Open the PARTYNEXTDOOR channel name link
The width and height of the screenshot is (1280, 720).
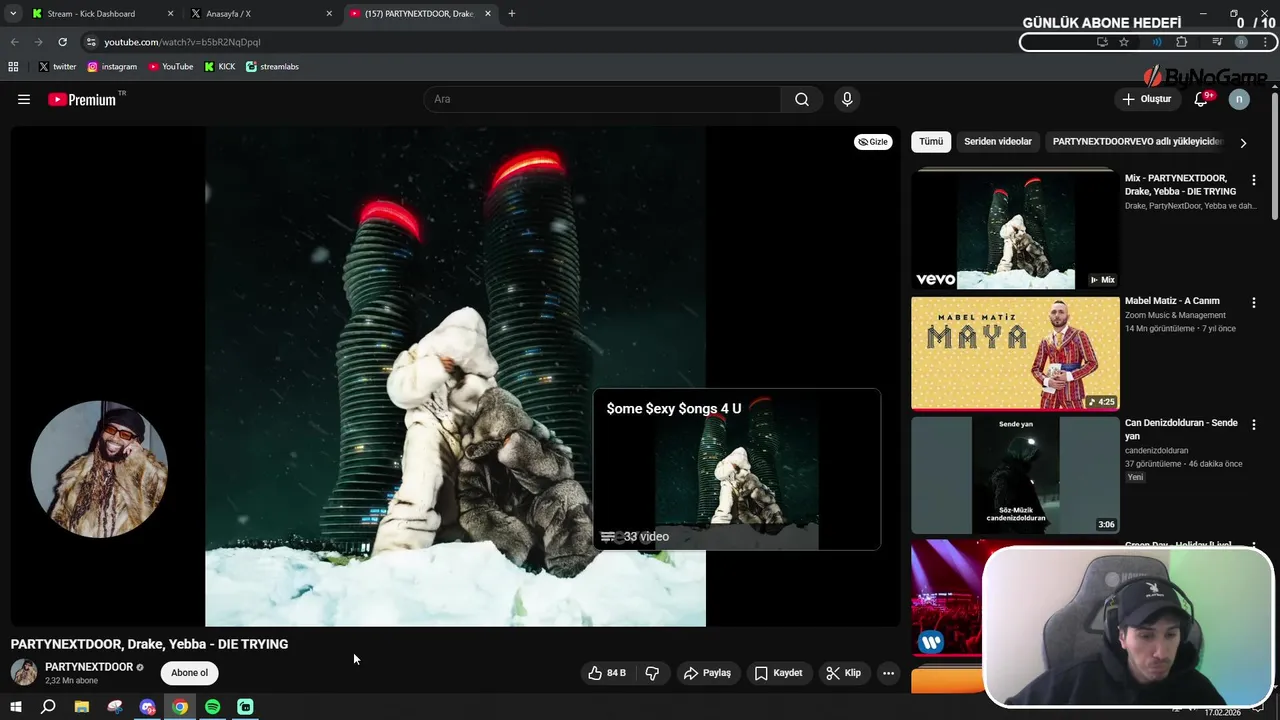click(89, 667)
